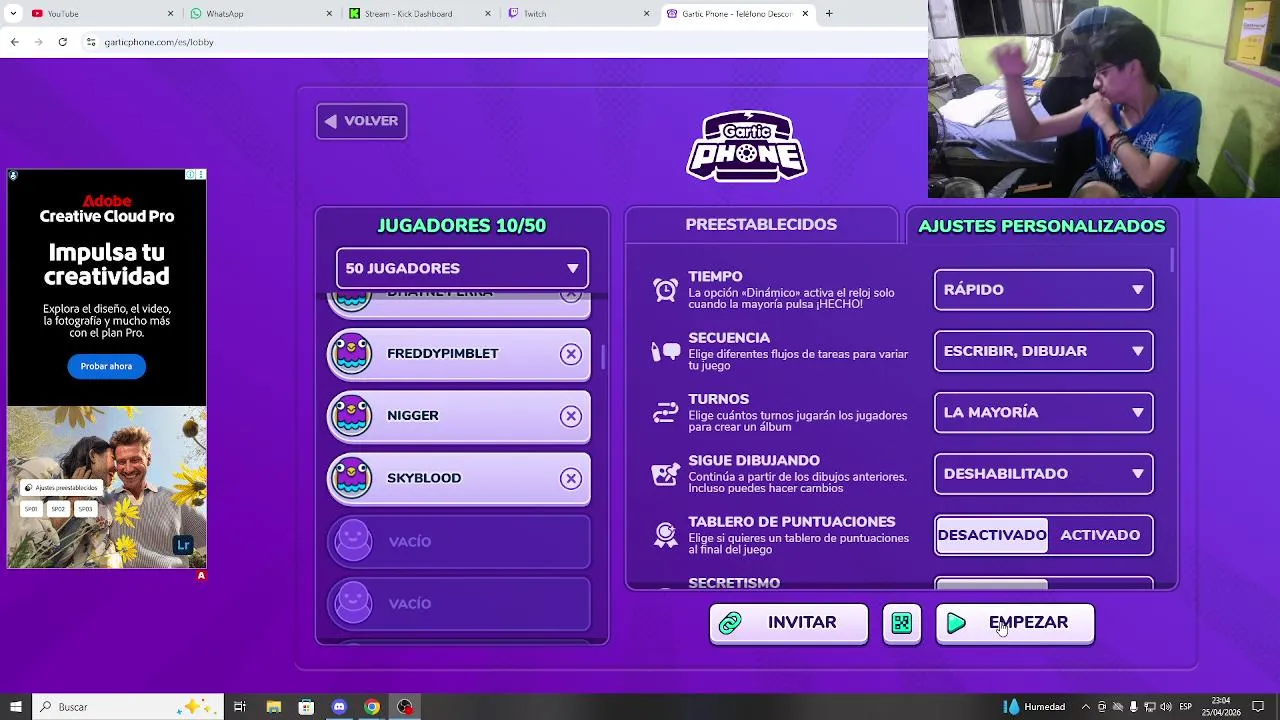Reload the Gartic Phone page
Image resolution: width=1280 pixels, height=720 pixels.
click(62, 42)
